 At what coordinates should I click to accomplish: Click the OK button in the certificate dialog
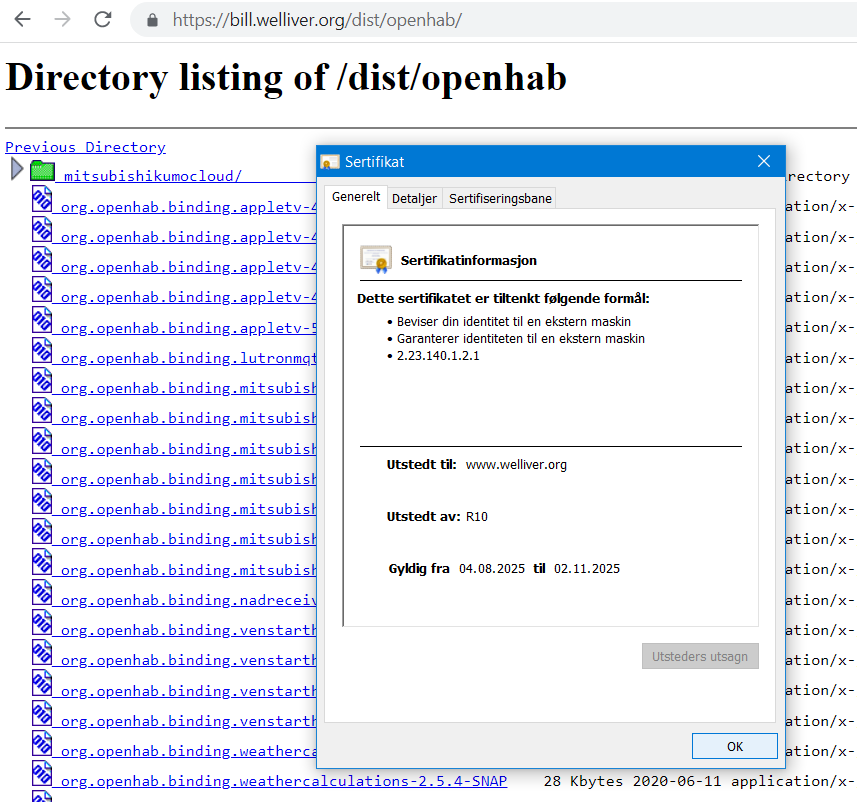tap(734, 746)
